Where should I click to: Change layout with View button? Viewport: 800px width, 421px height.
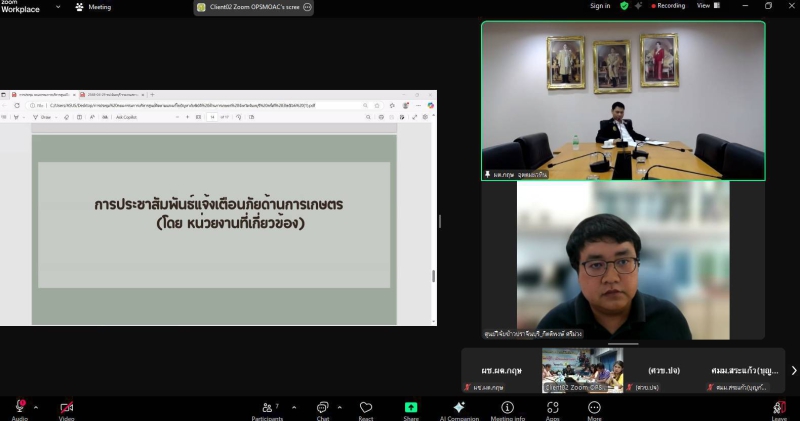coord(708,6)
